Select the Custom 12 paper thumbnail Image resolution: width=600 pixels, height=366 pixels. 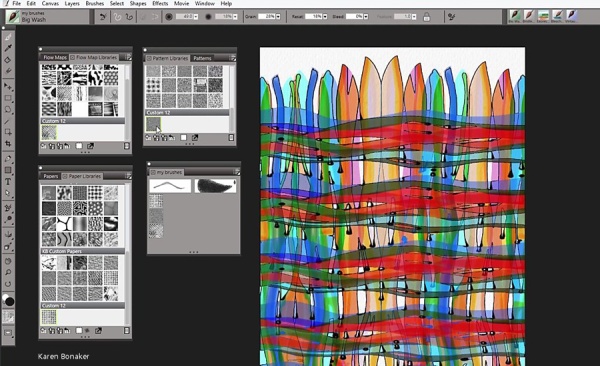pos(49,317)
